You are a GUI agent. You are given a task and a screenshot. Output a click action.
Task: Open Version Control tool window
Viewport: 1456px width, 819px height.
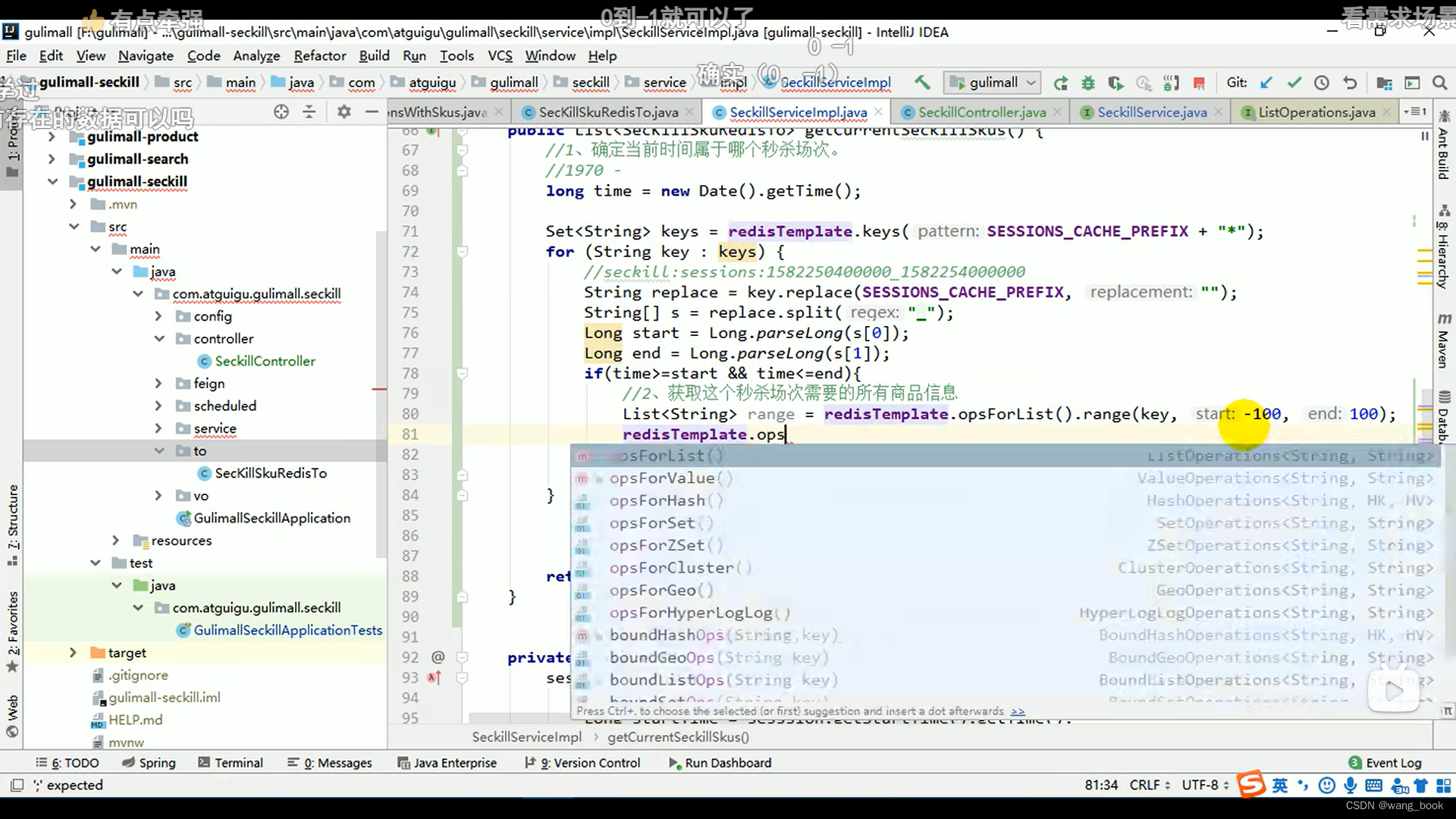point(582,763)
